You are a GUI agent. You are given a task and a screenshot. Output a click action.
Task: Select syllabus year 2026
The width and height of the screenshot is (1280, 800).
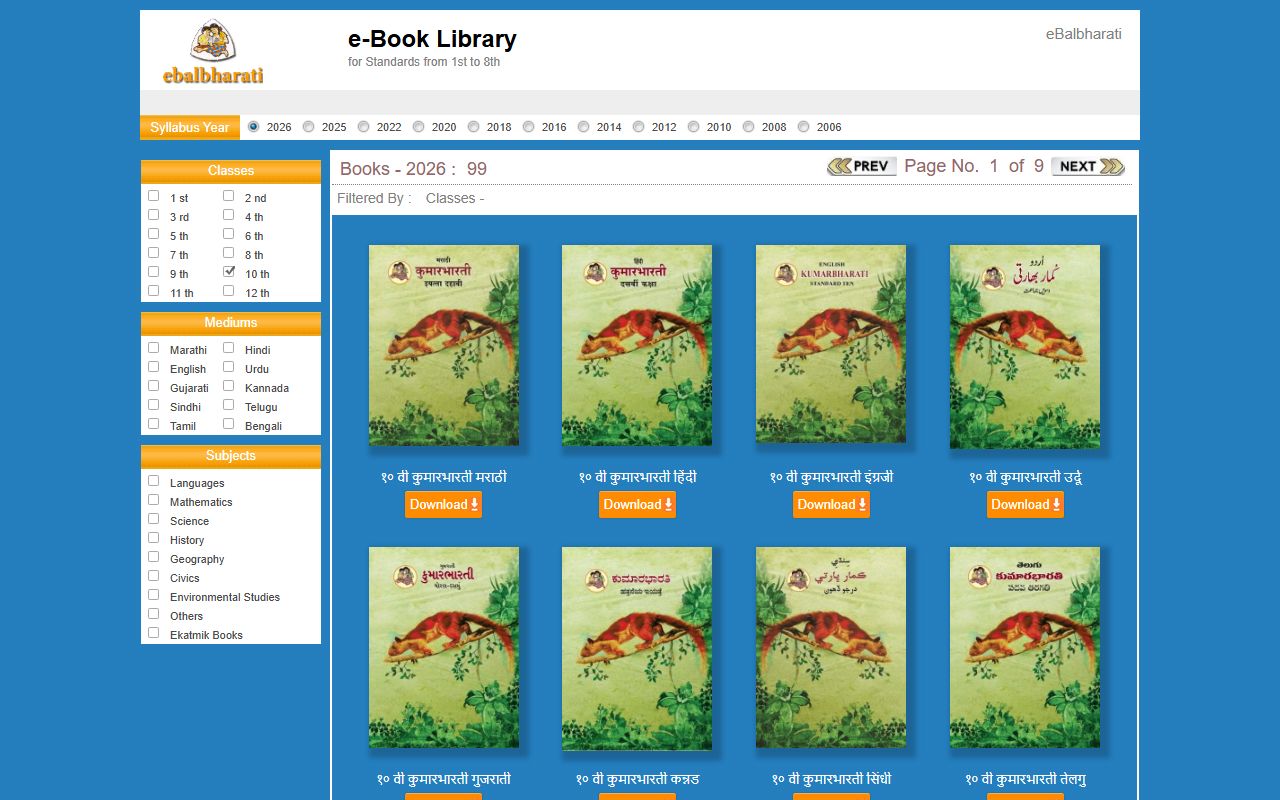click(254, 127)
